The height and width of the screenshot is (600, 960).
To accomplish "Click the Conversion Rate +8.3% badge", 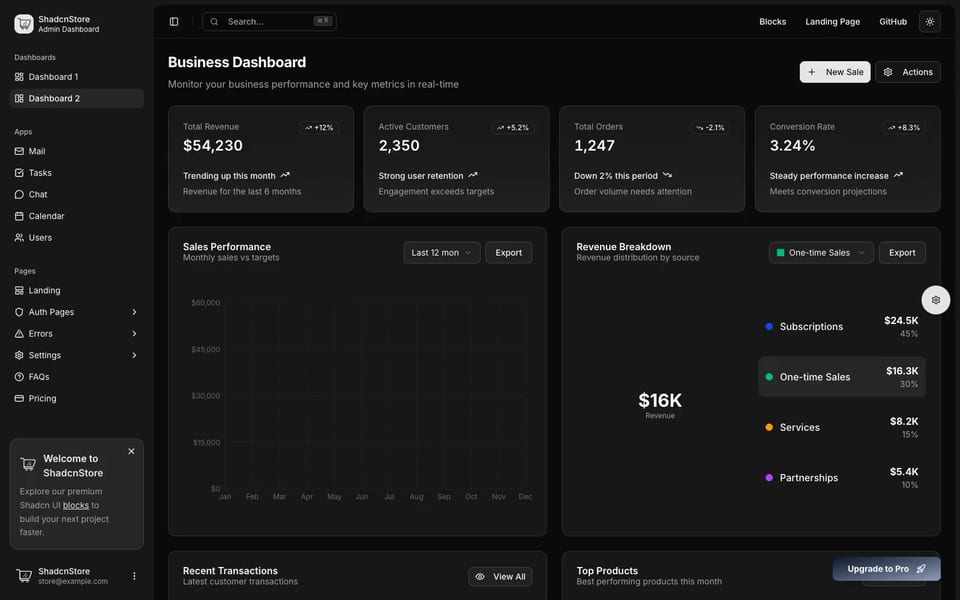I will click(x=904, y=127).
